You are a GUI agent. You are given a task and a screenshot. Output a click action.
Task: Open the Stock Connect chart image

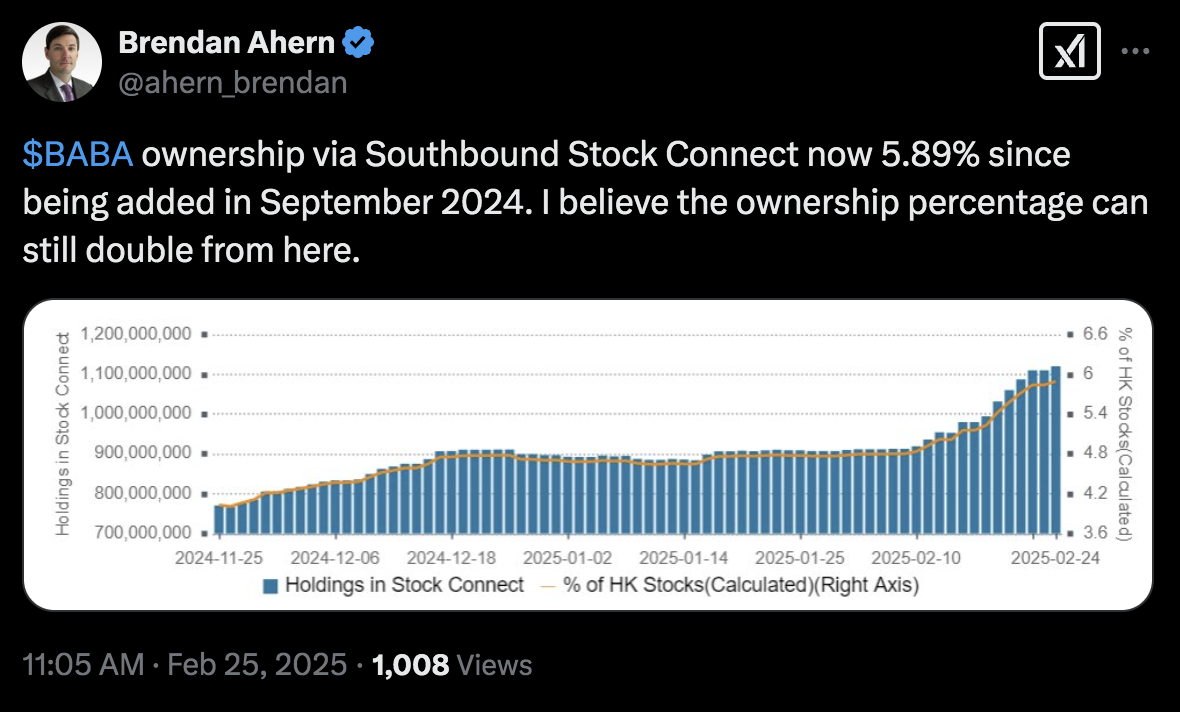point(588,455)
